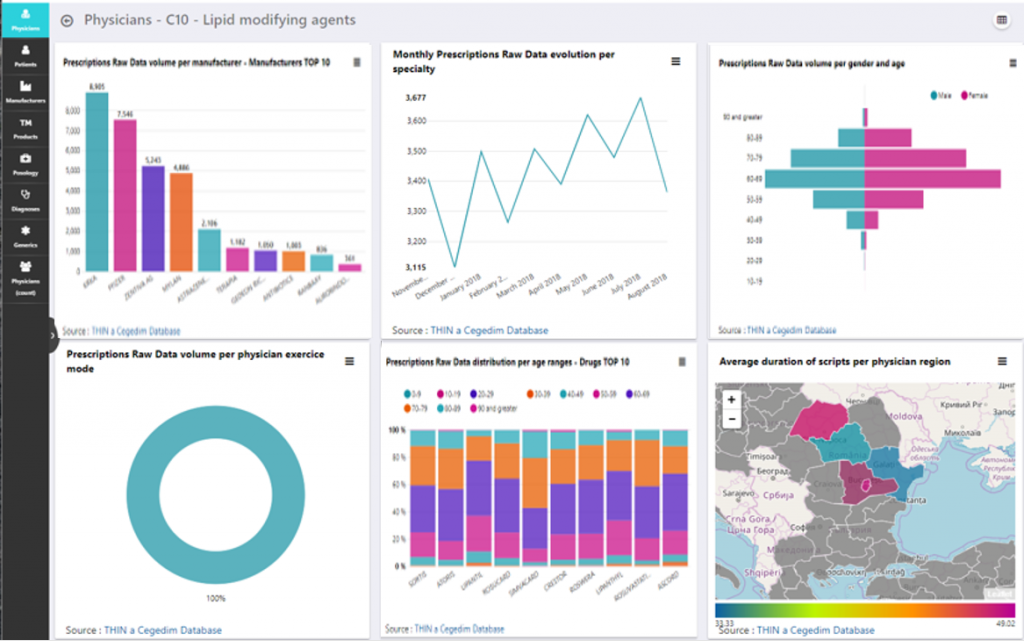This screenshot has width=1024, height=641.
Task: Click the KRKA bar valued 8,905
Action: point(97,181)
